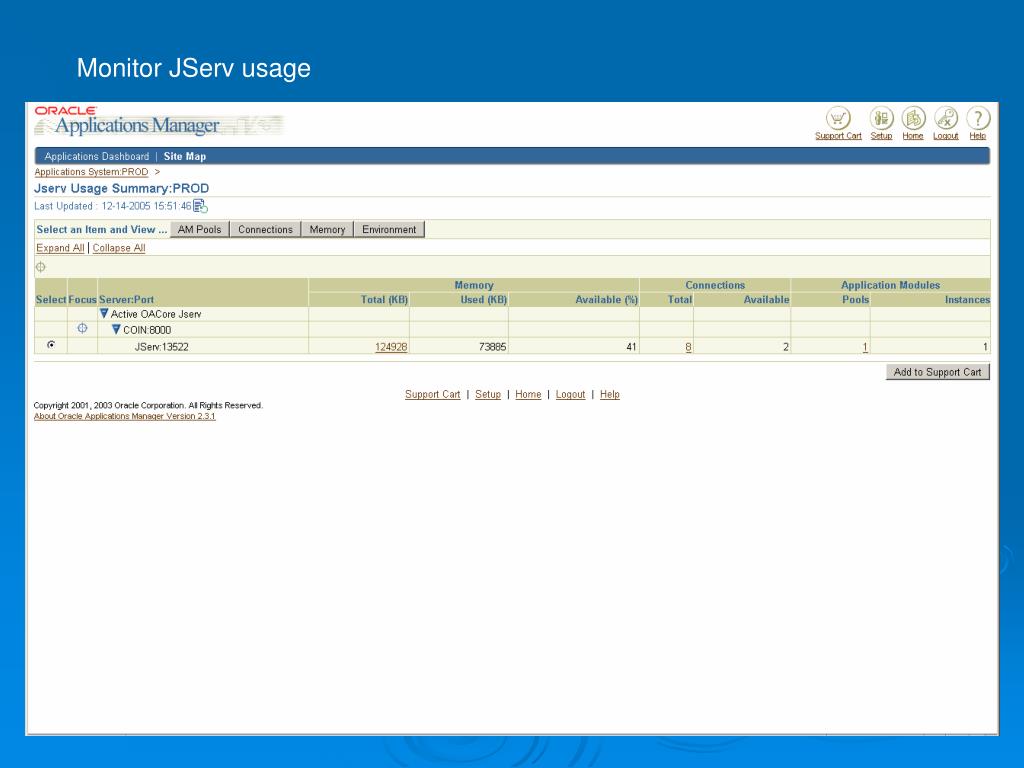1024x768 pixels.
Task: Click the available percent value 41
Action: pyautogui.click(x=632, y=347)
